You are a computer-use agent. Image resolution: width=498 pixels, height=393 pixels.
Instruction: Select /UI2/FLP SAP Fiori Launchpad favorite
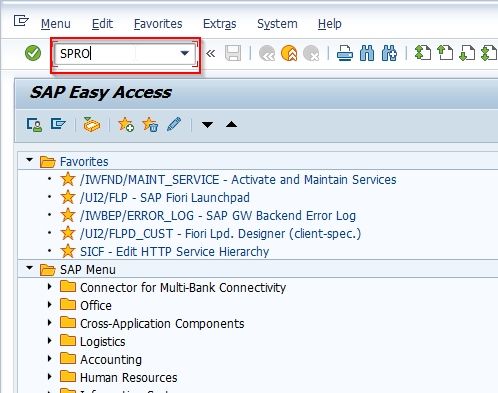(165, 198)
